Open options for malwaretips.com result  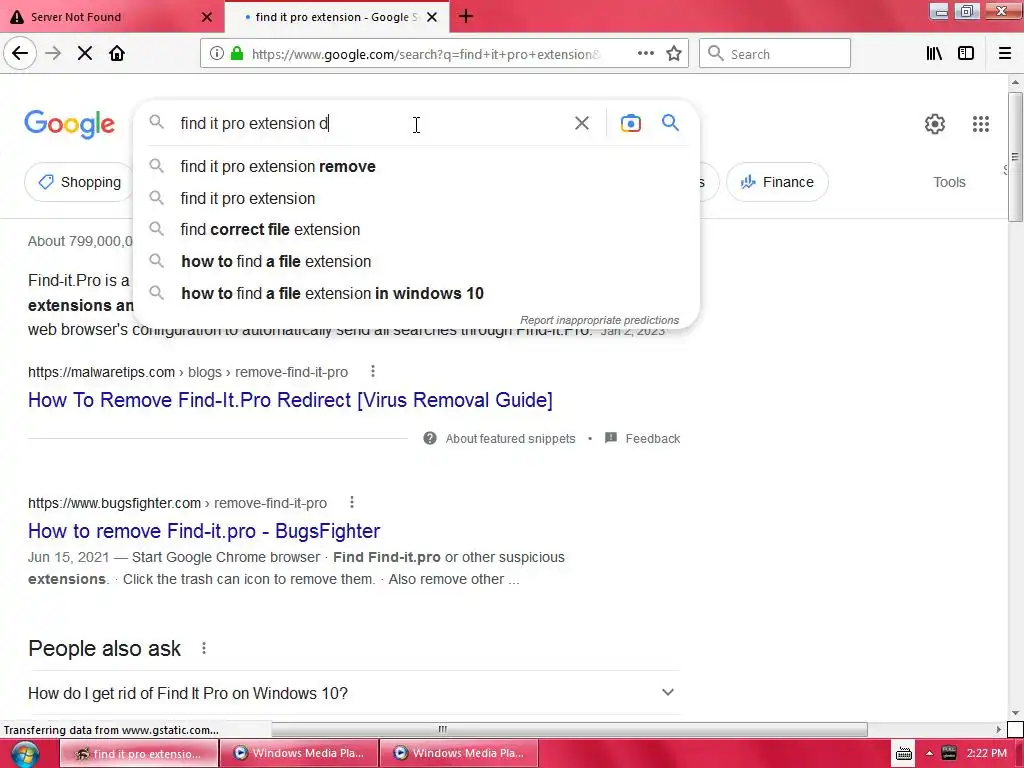coord(373,371)
